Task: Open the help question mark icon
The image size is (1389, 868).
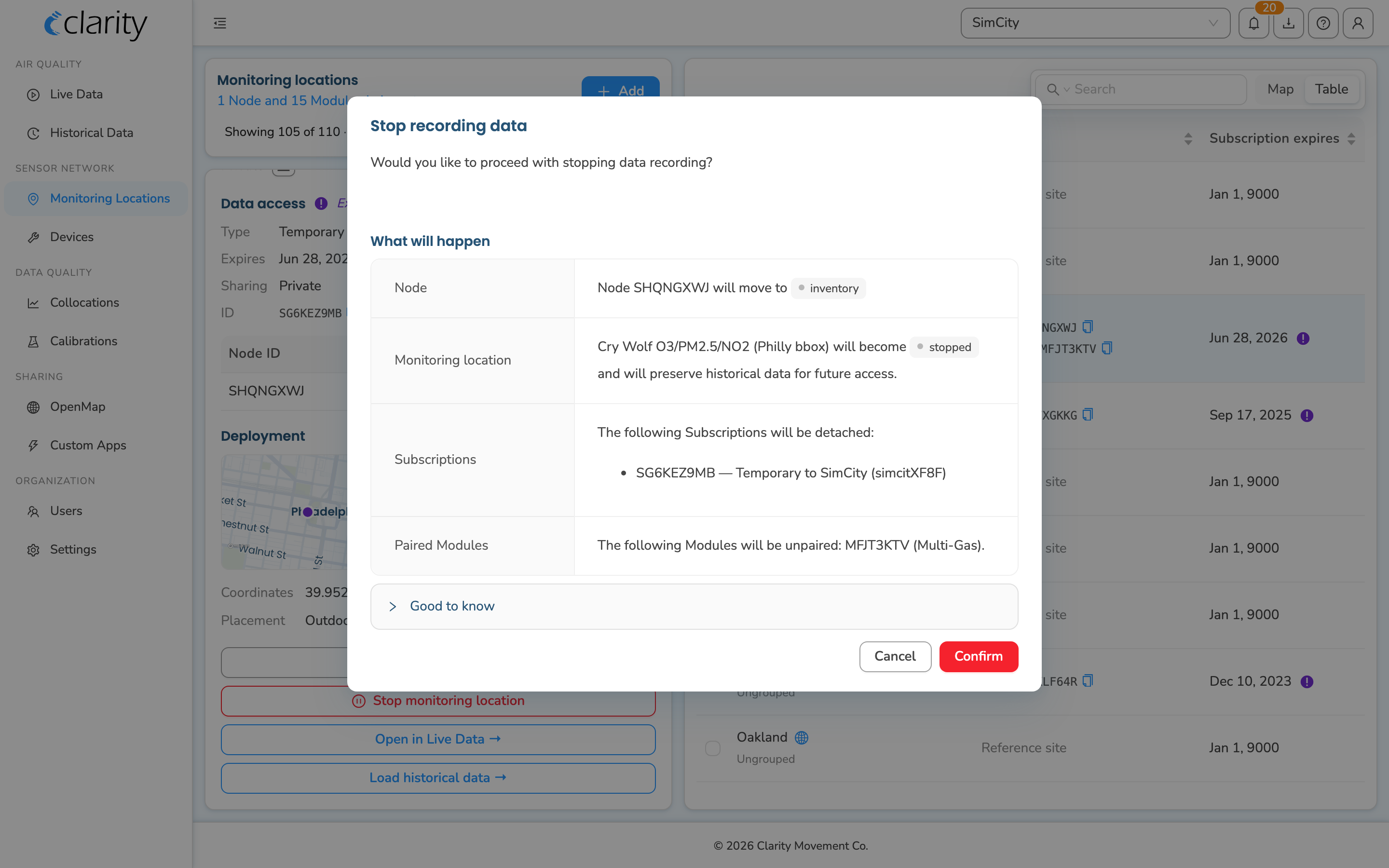Action: (x=1323, y=24)
